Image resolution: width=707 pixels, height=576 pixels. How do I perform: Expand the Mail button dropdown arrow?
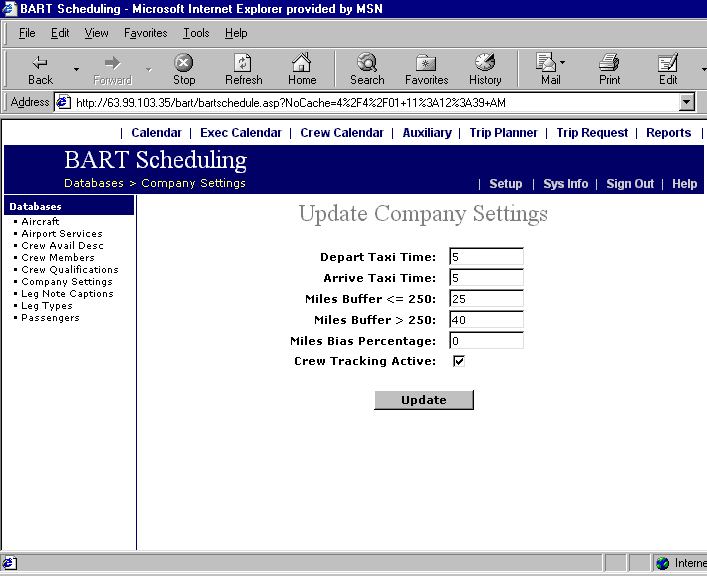(x=562, y=62)
